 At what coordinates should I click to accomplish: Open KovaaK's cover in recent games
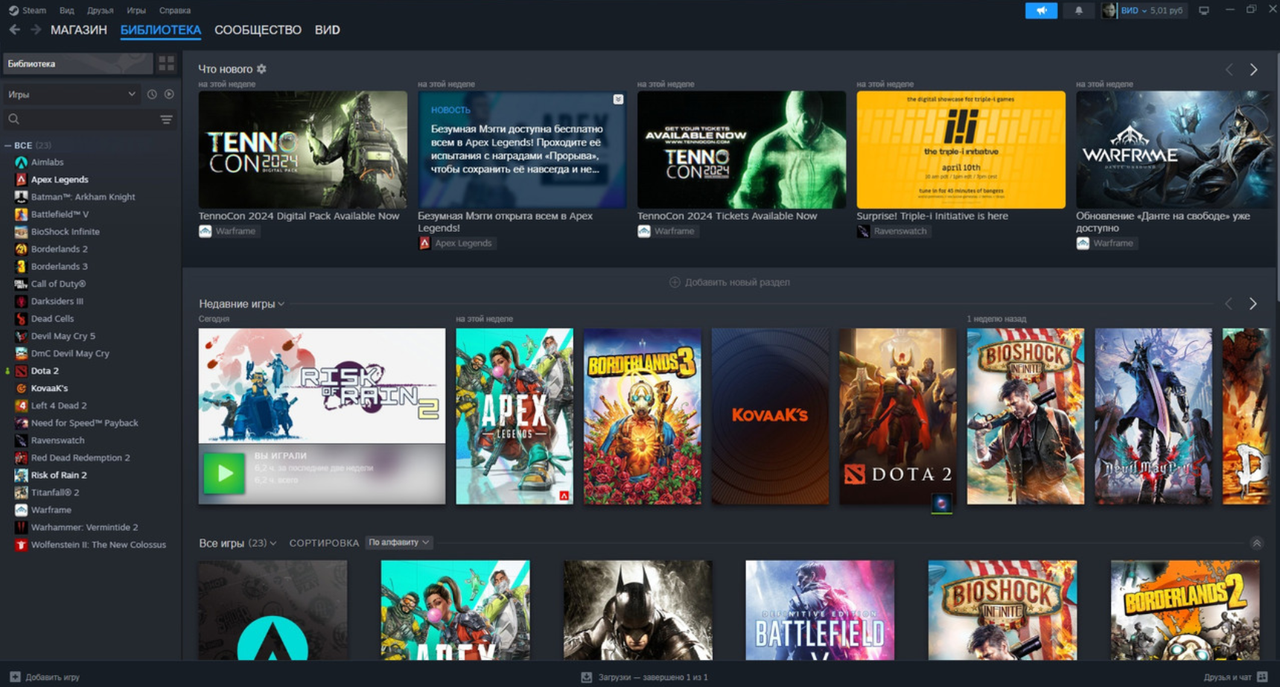770,416
